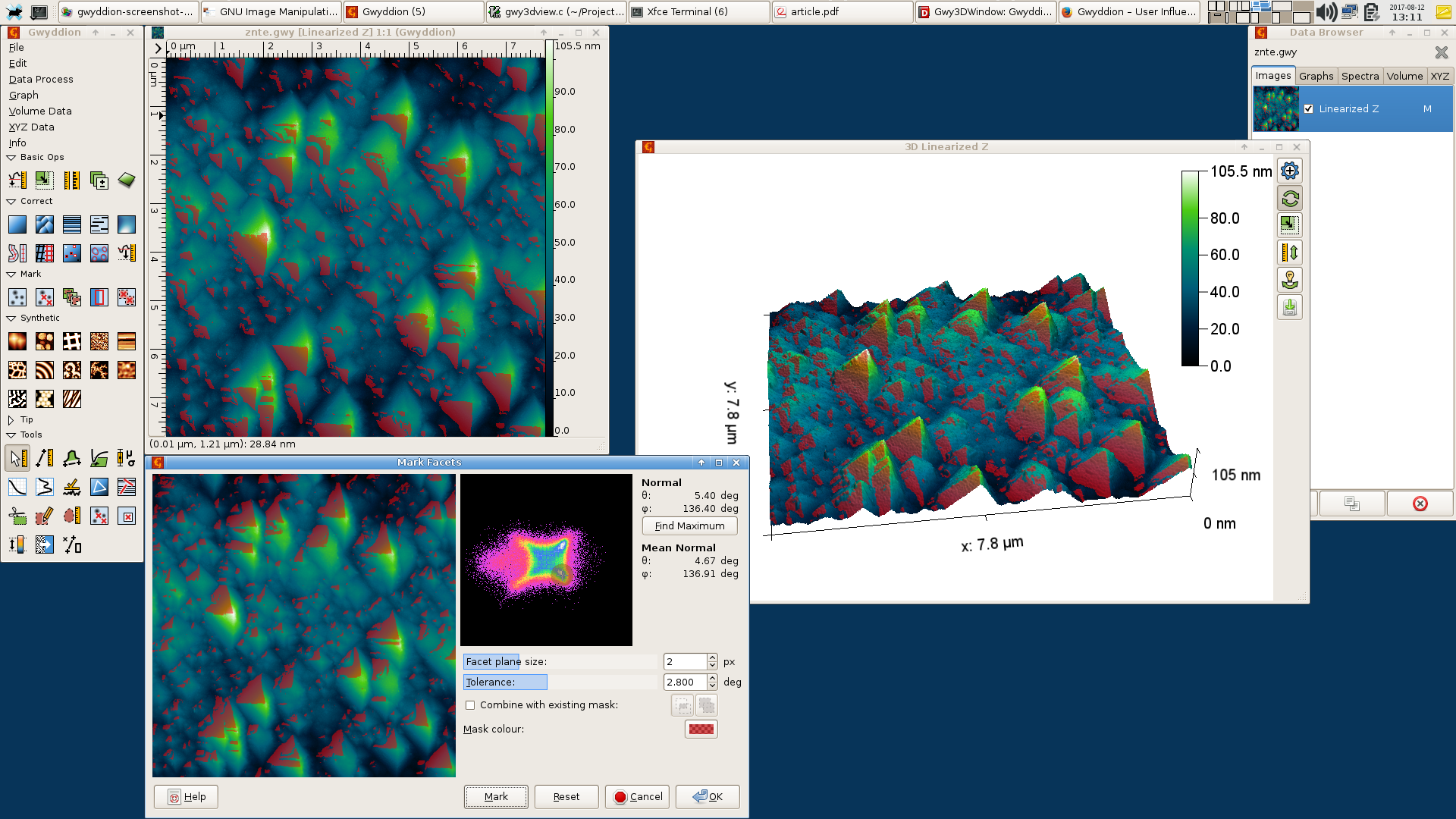The height and width of the screenshot is (819, 1456).
Task: Toggle the Linearized Z channel visibility checkbox
Action: [x=1308, y=109]
